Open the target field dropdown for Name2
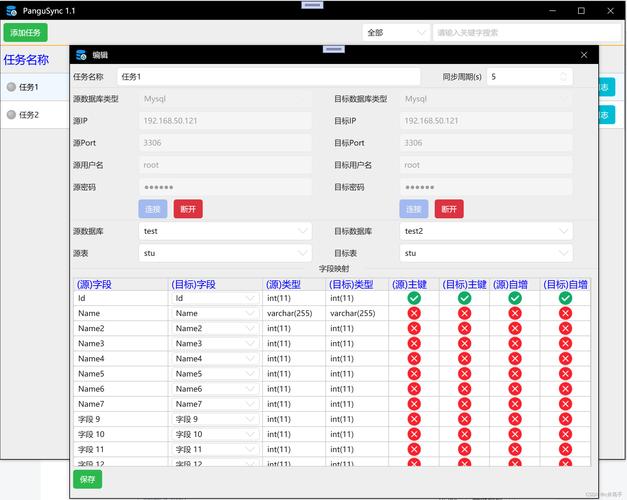 [215, 328]
